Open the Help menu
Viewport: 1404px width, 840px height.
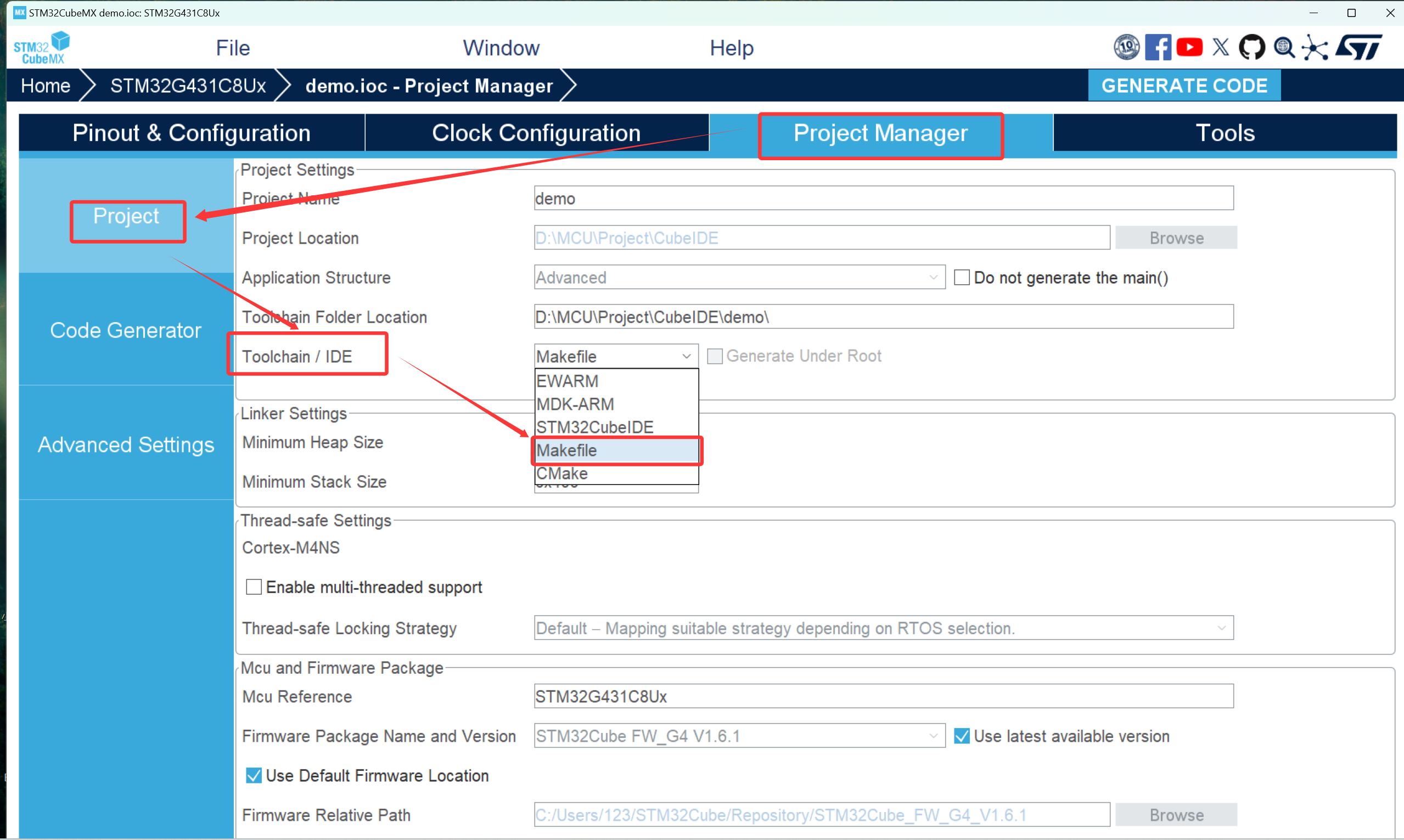732,48
